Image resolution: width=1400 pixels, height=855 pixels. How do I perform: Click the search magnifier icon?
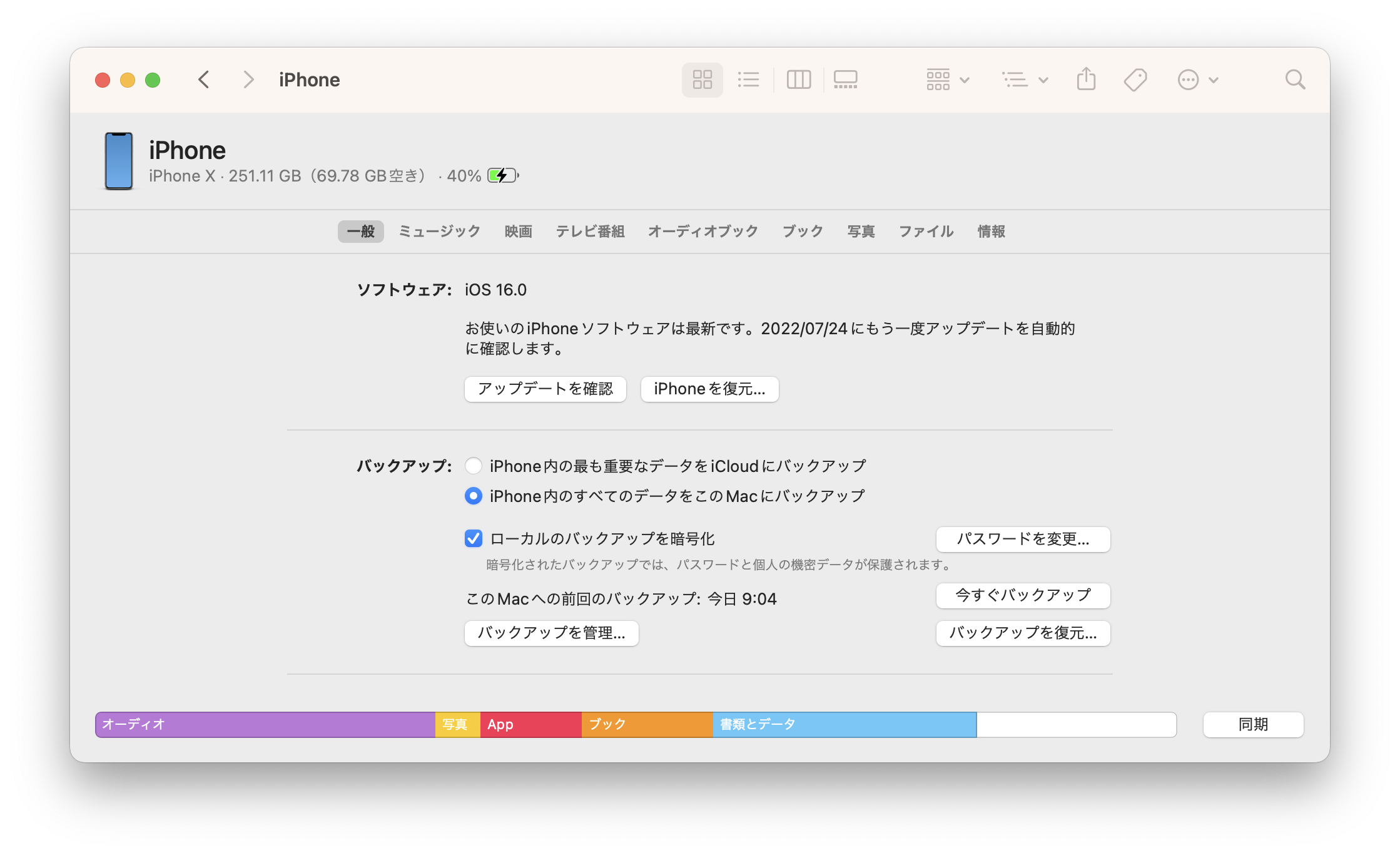tap(1295, 79)
